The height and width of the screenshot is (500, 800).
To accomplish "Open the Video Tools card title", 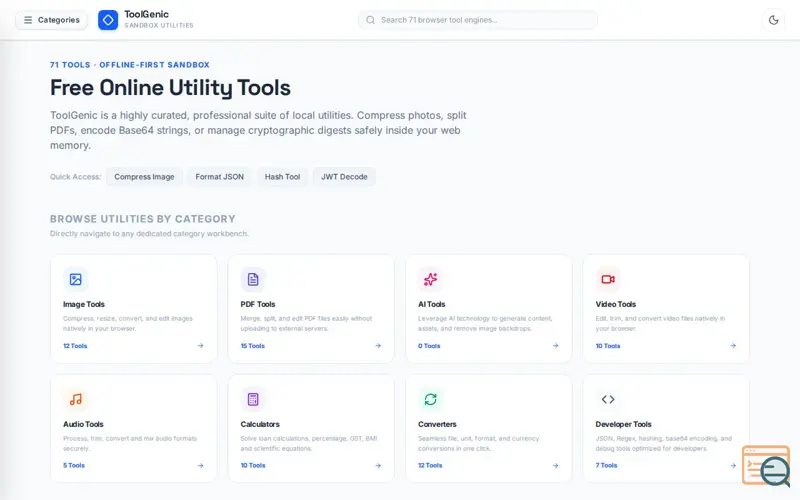I will tap(616, 304).
